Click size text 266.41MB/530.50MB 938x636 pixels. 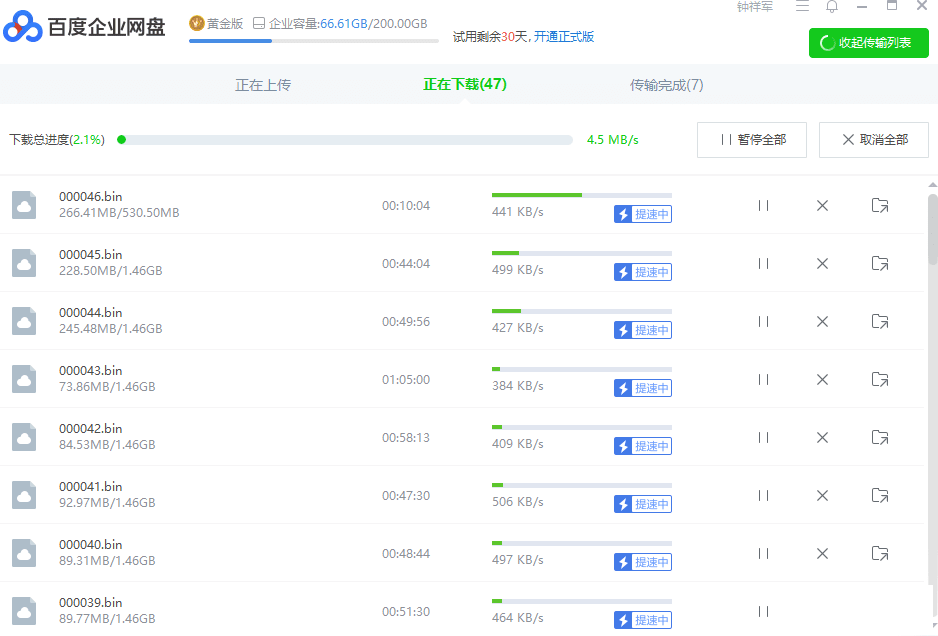pyautogui.click(x=119, y=213)
